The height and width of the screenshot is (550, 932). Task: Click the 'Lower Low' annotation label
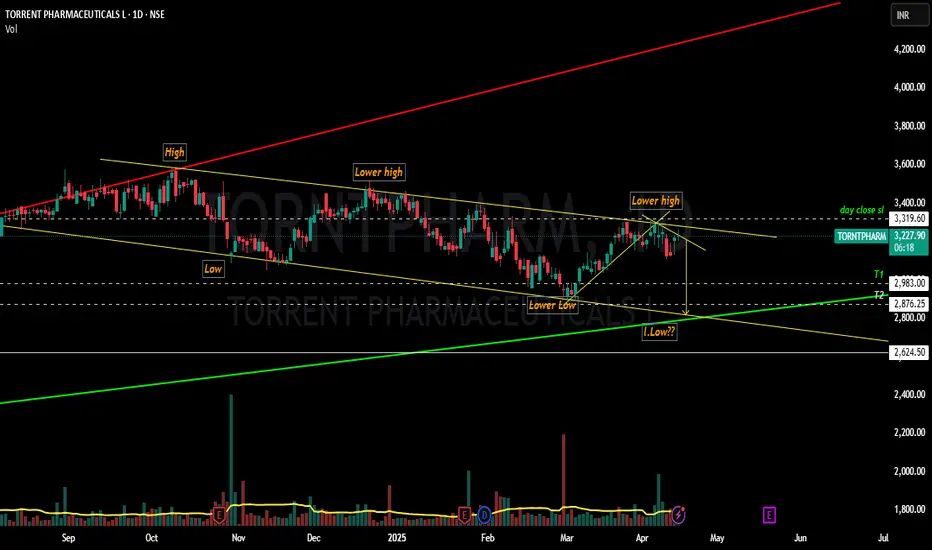tap(552, 306)
